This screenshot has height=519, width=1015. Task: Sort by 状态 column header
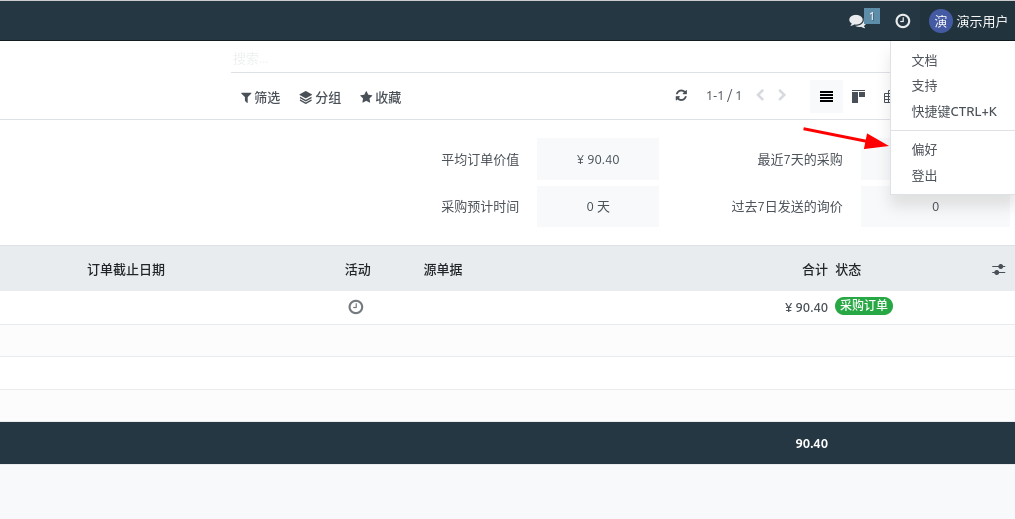[848, 270]
